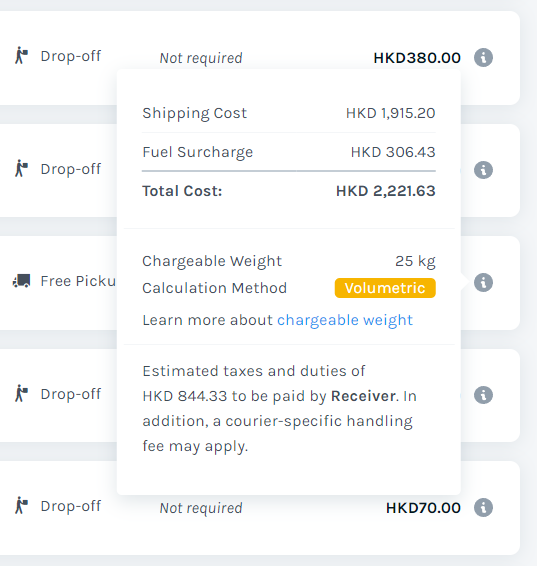Viewport: 537px width, 566px height.
Task: Click courier icon on fourth Drop-off row
Action: pyautogui.click(x=21, y=393)
